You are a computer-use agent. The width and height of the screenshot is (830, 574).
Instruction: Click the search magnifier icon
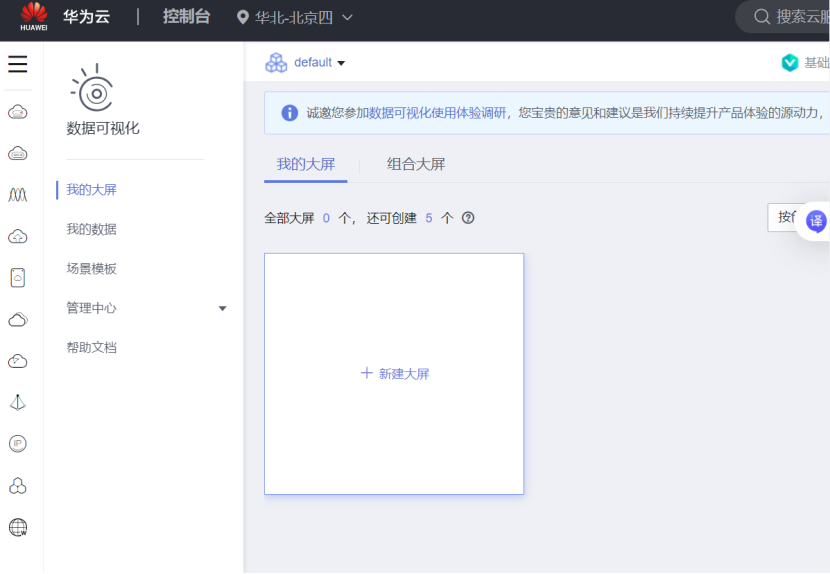(x=761, y=17)
